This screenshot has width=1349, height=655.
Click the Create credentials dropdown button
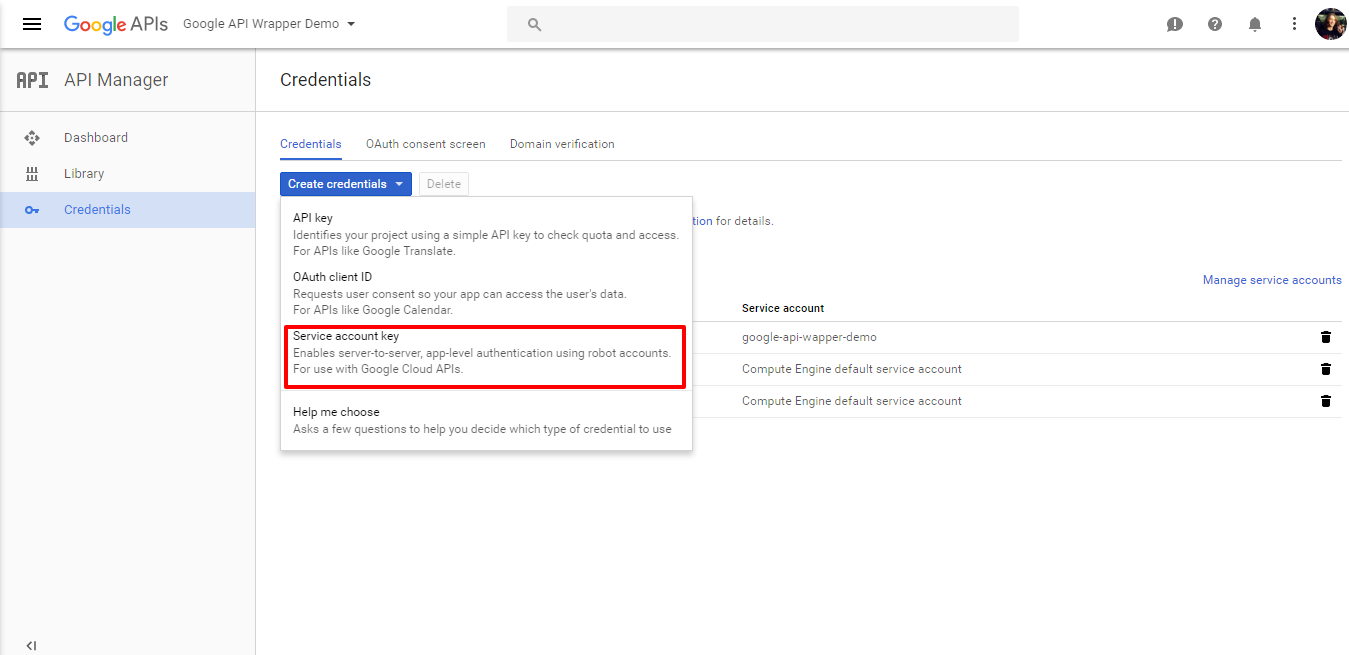click(346, 184)
